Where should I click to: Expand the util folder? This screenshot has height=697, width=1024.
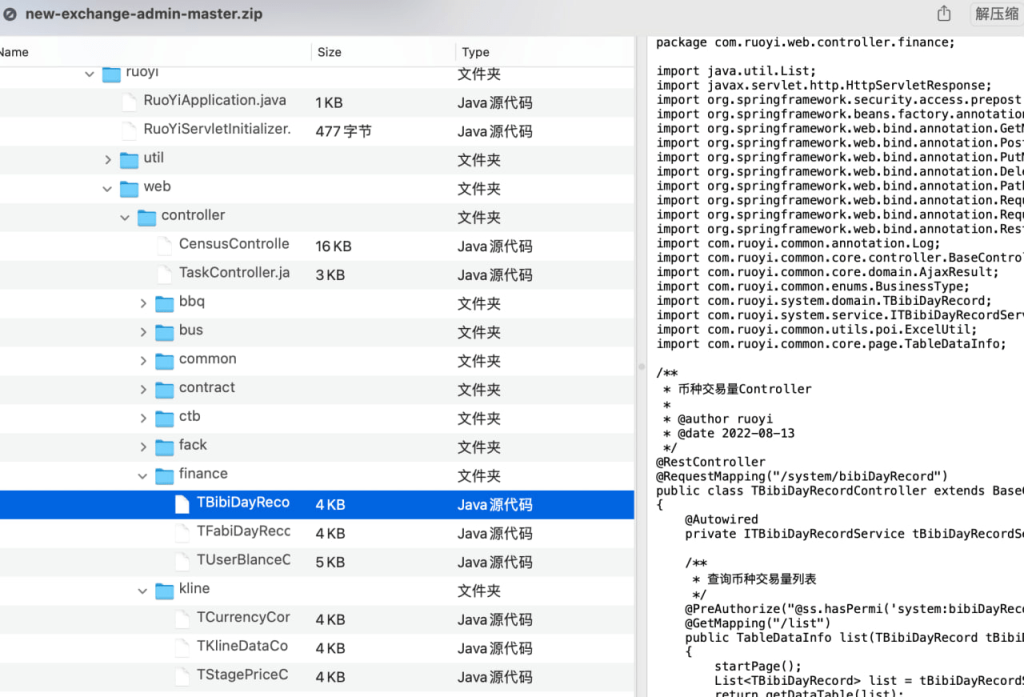pyautogui.click(x=108, y=159)
